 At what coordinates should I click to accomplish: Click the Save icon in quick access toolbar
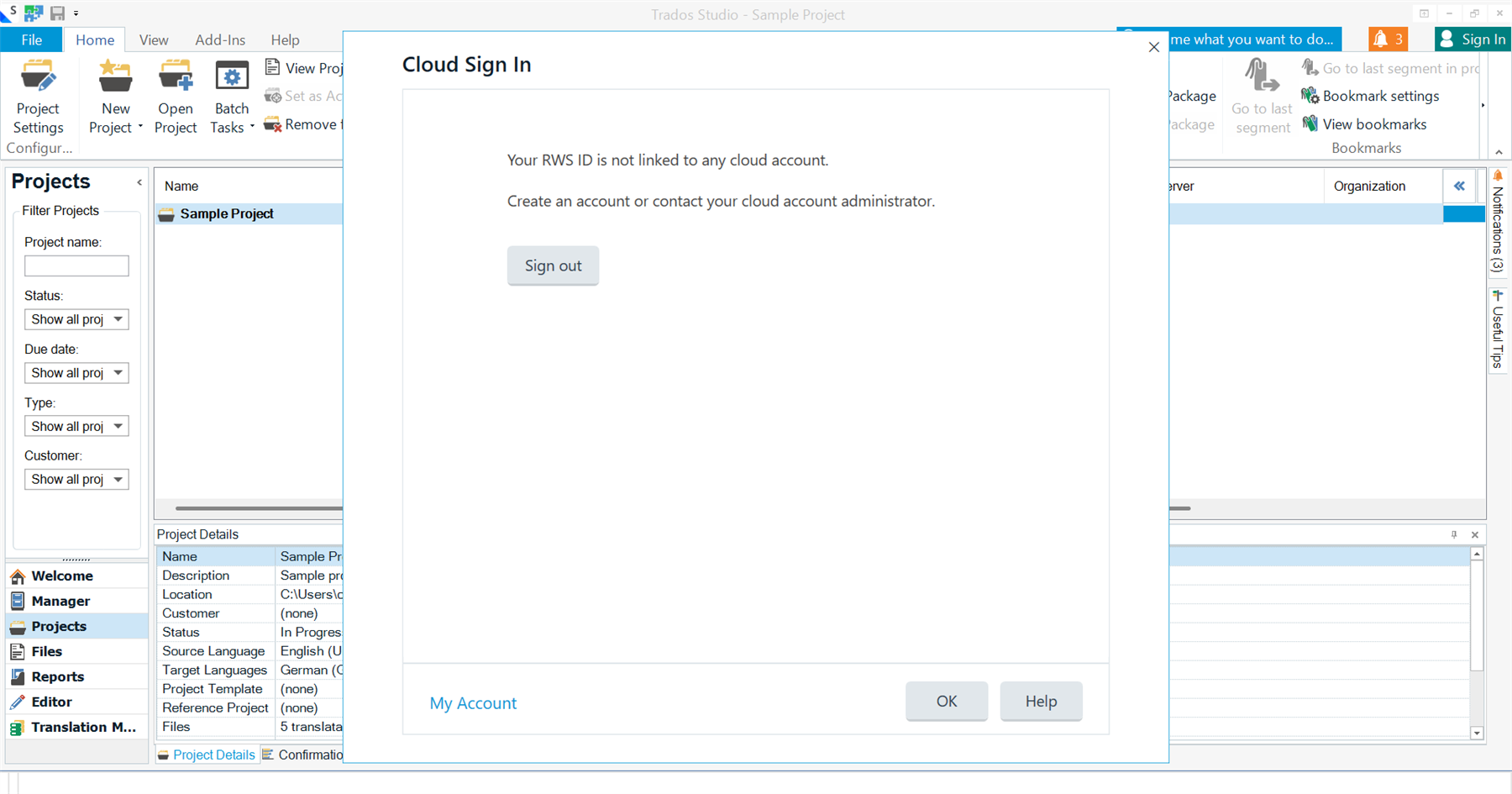(56, 13)
